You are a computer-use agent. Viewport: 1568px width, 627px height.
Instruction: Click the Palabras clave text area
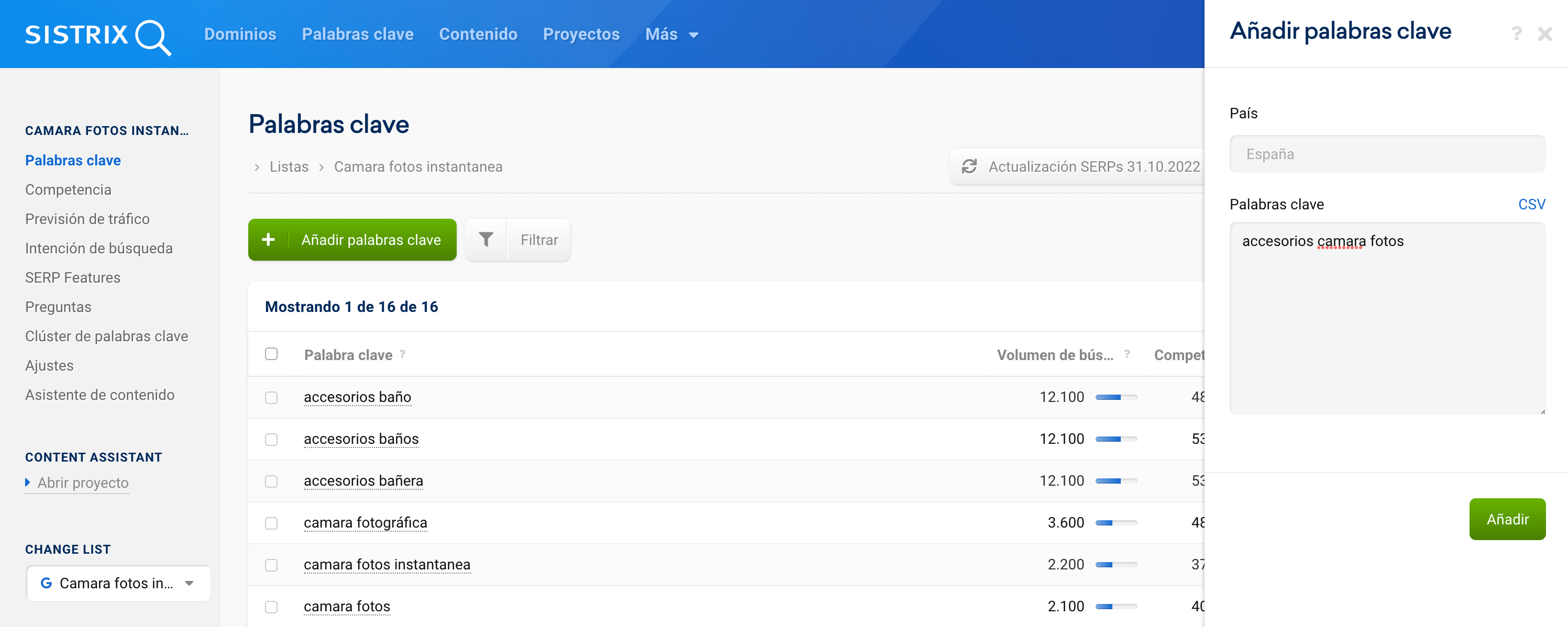(x=1387, y=318)
